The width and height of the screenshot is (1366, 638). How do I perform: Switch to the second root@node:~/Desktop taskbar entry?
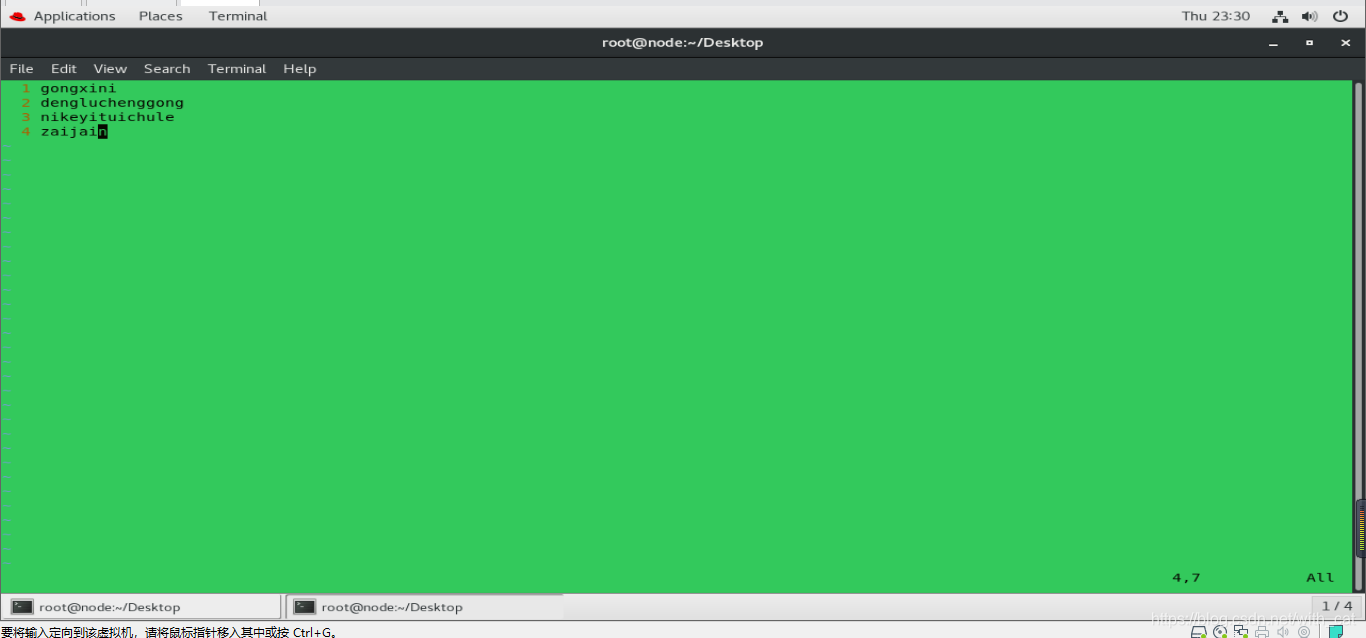pyautogui.click(x=424, y=607)
